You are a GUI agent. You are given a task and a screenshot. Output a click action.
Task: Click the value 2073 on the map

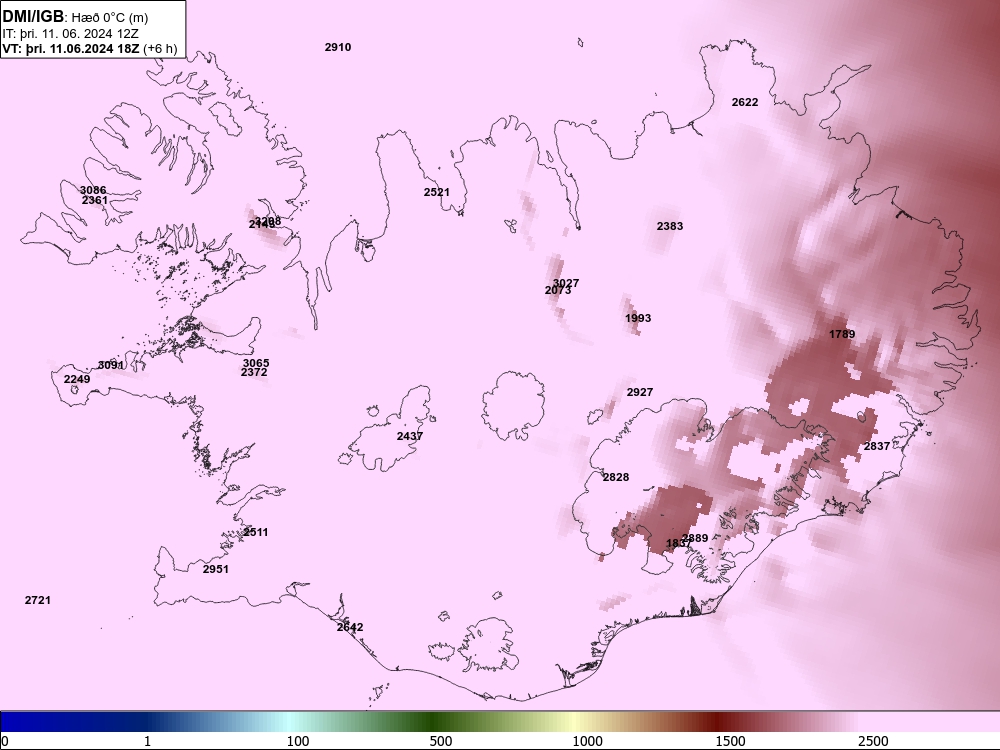[x=558, y=291]
